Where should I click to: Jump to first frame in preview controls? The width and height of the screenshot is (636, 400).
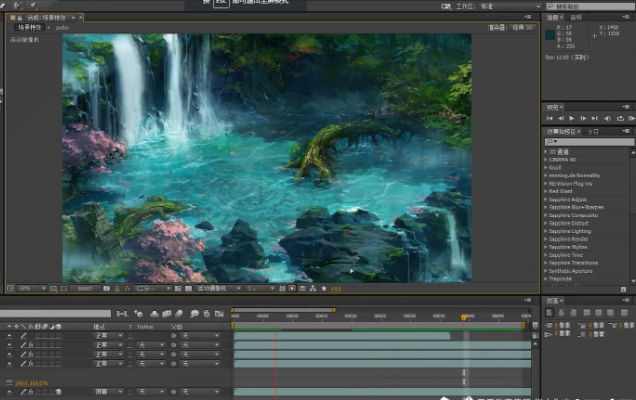(550, 118)
